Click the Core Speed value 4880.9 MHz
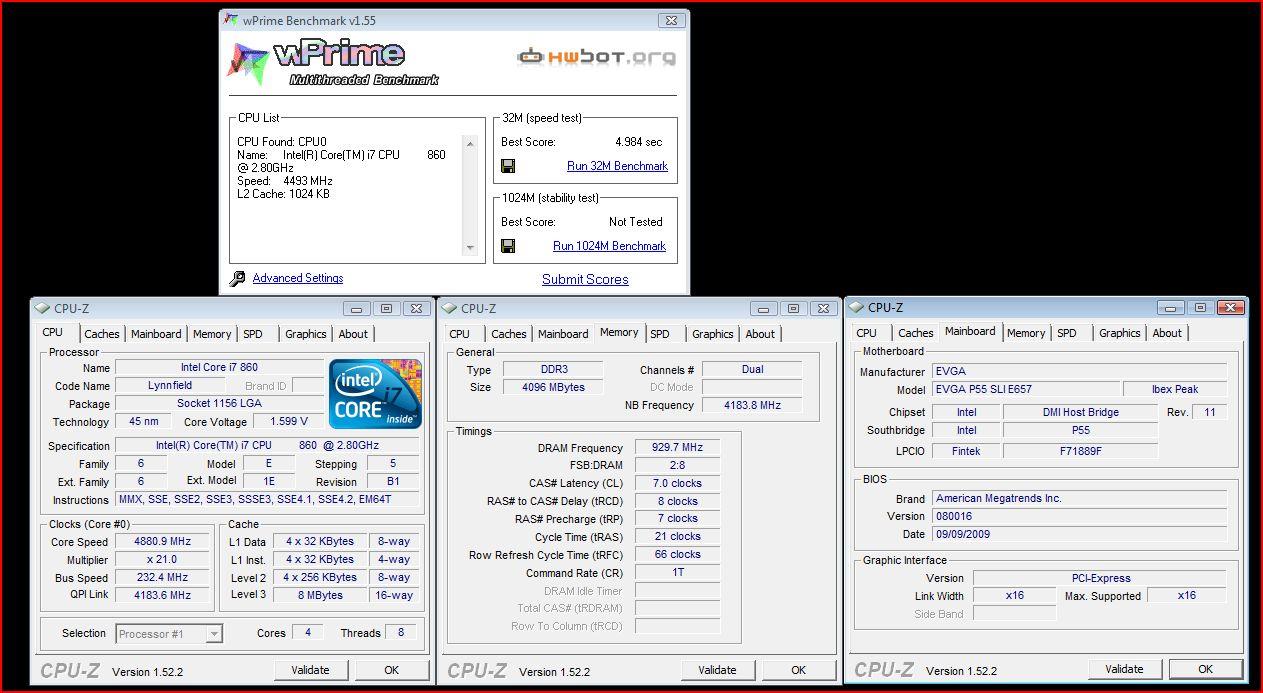Image resolution: width=1263 pixels, height=693 pixels. pos(163,541)
